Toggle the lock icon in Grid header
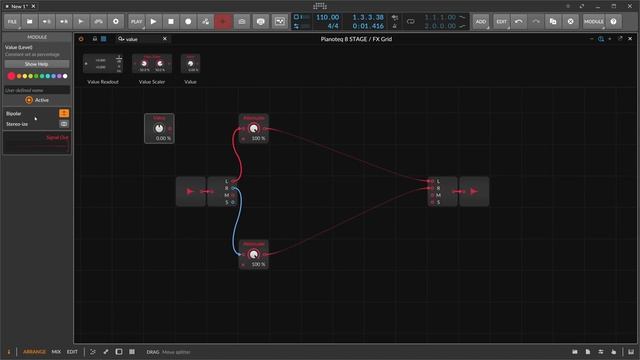The image size is (640, 360). click(95, 39)
